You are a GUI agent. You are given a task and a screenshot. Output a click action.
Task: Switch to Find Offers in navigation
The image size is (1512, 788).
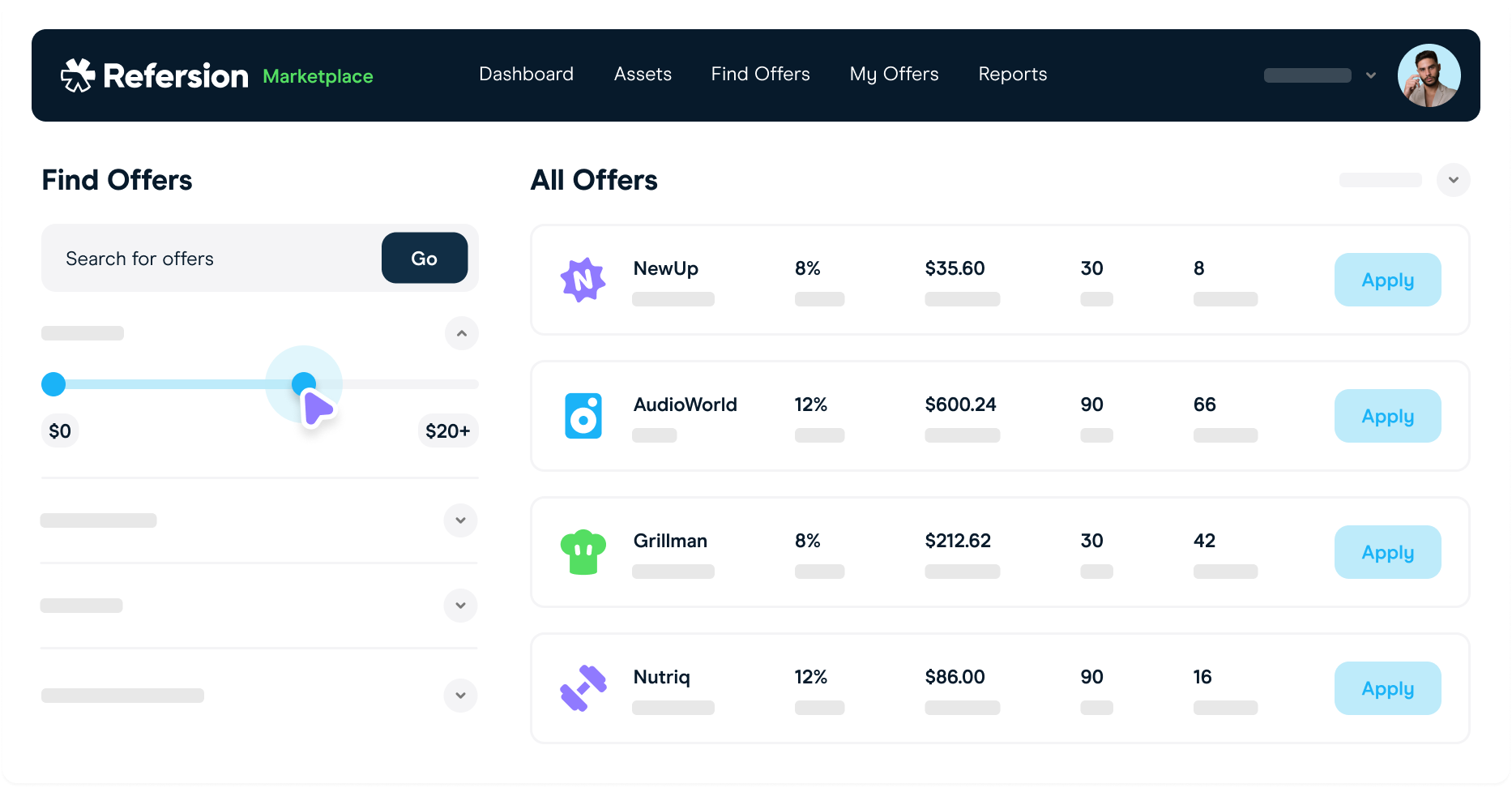click(x=760, y=75)
